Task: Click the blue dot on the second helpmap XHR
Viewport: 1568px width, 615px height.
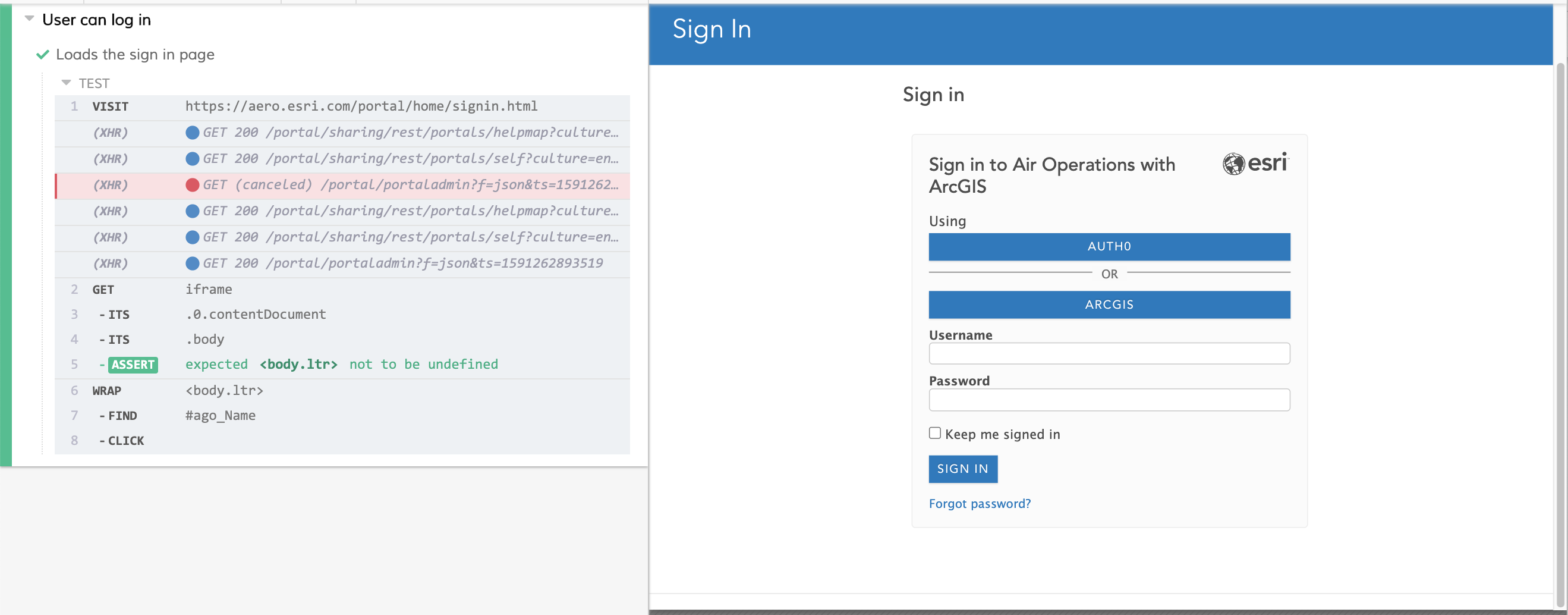Action: [x=193, y=211]
